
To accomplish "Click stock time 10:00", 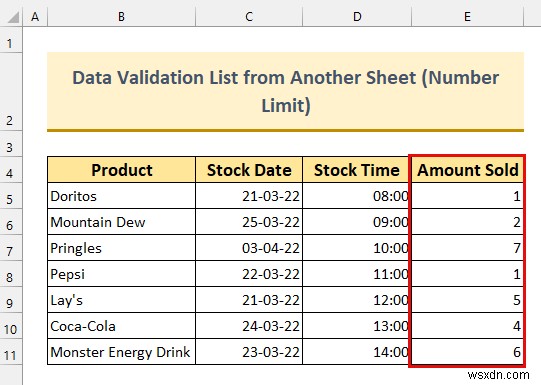I will 357,248.
